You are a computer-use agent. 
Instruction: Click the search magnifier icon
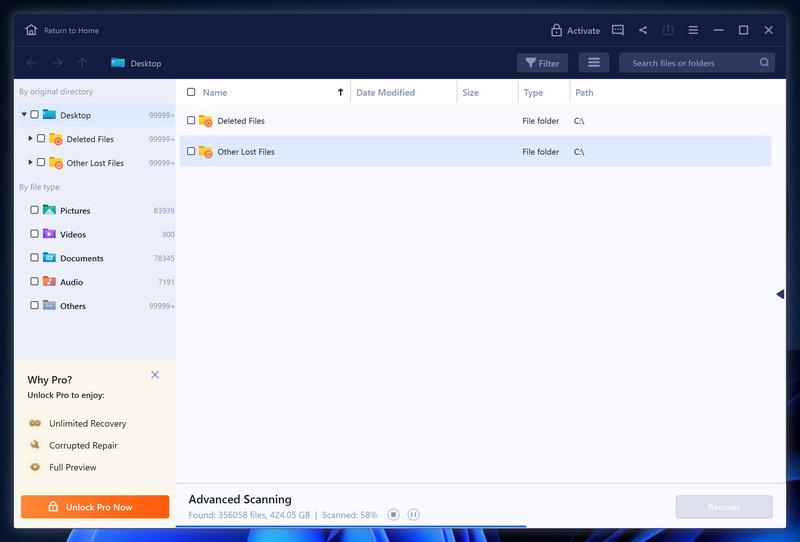click(764, 63)
